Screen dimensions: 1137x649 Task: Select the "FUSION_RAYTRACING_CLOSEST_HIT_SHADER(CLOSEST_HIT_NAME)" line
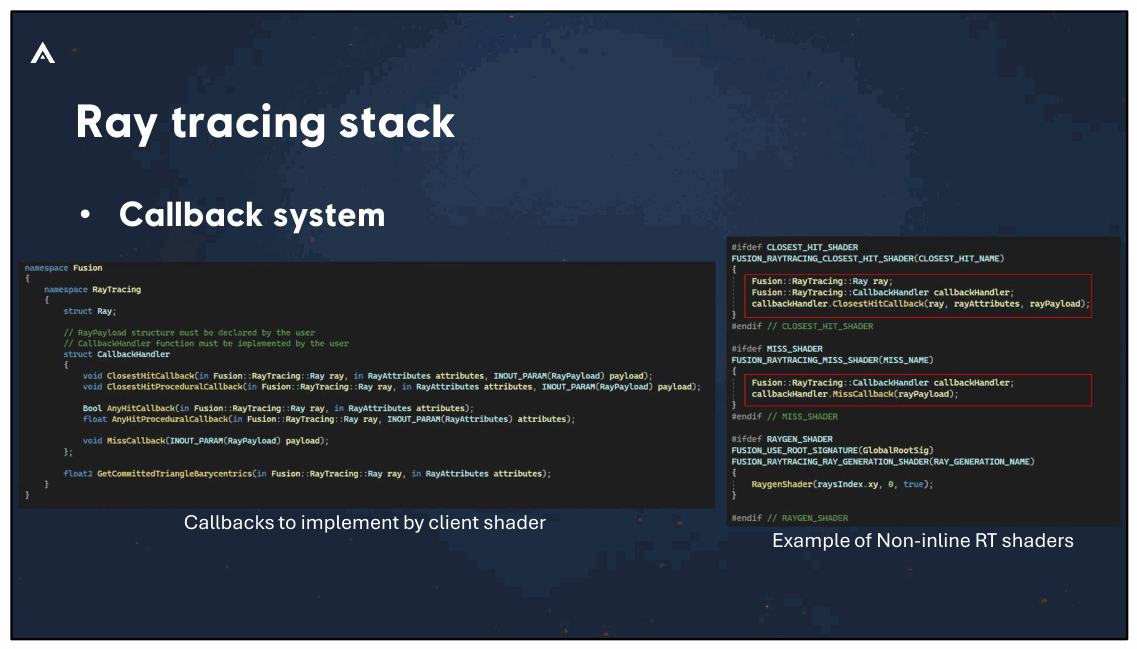pos(868,258)
